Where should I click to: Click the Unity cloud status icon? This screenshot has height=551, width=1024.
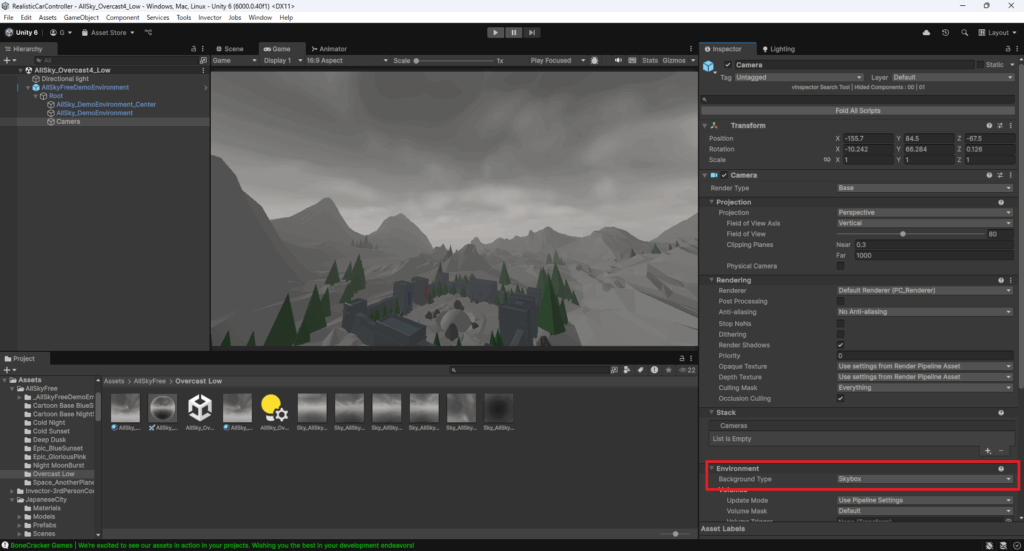point(926,33)
